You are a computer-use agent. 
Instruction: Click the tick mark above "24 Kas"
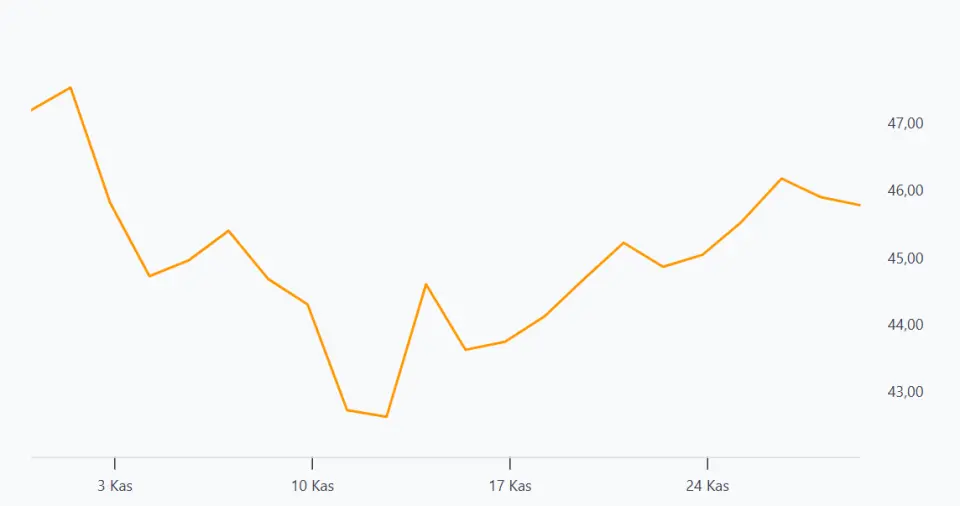(707, 464)
